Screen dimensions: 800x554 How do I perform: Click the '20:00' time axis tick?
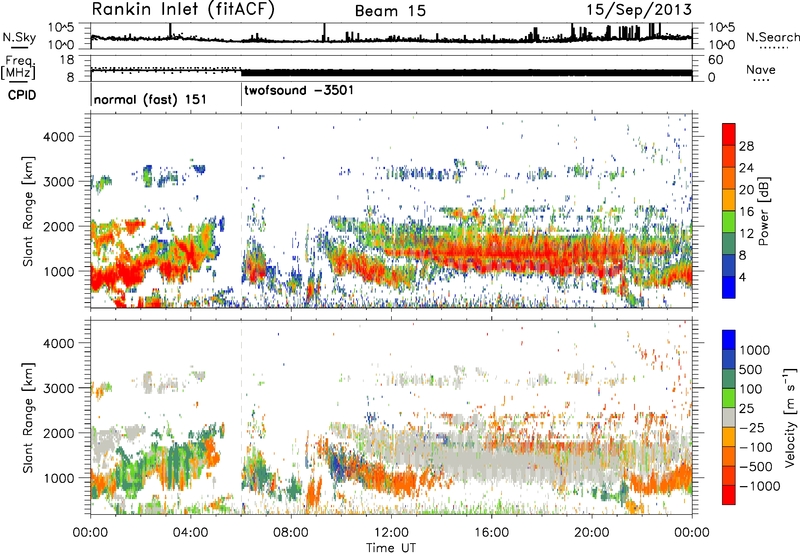[591, 533]
